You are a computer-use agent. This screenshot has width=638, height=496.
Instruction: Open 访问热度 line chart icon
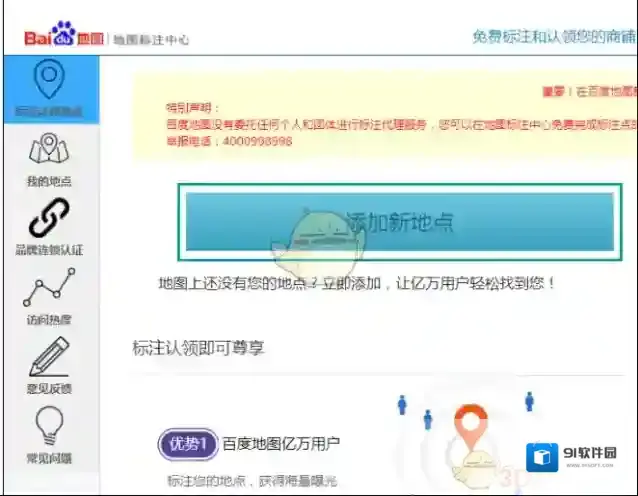click(x=49, y=287)
